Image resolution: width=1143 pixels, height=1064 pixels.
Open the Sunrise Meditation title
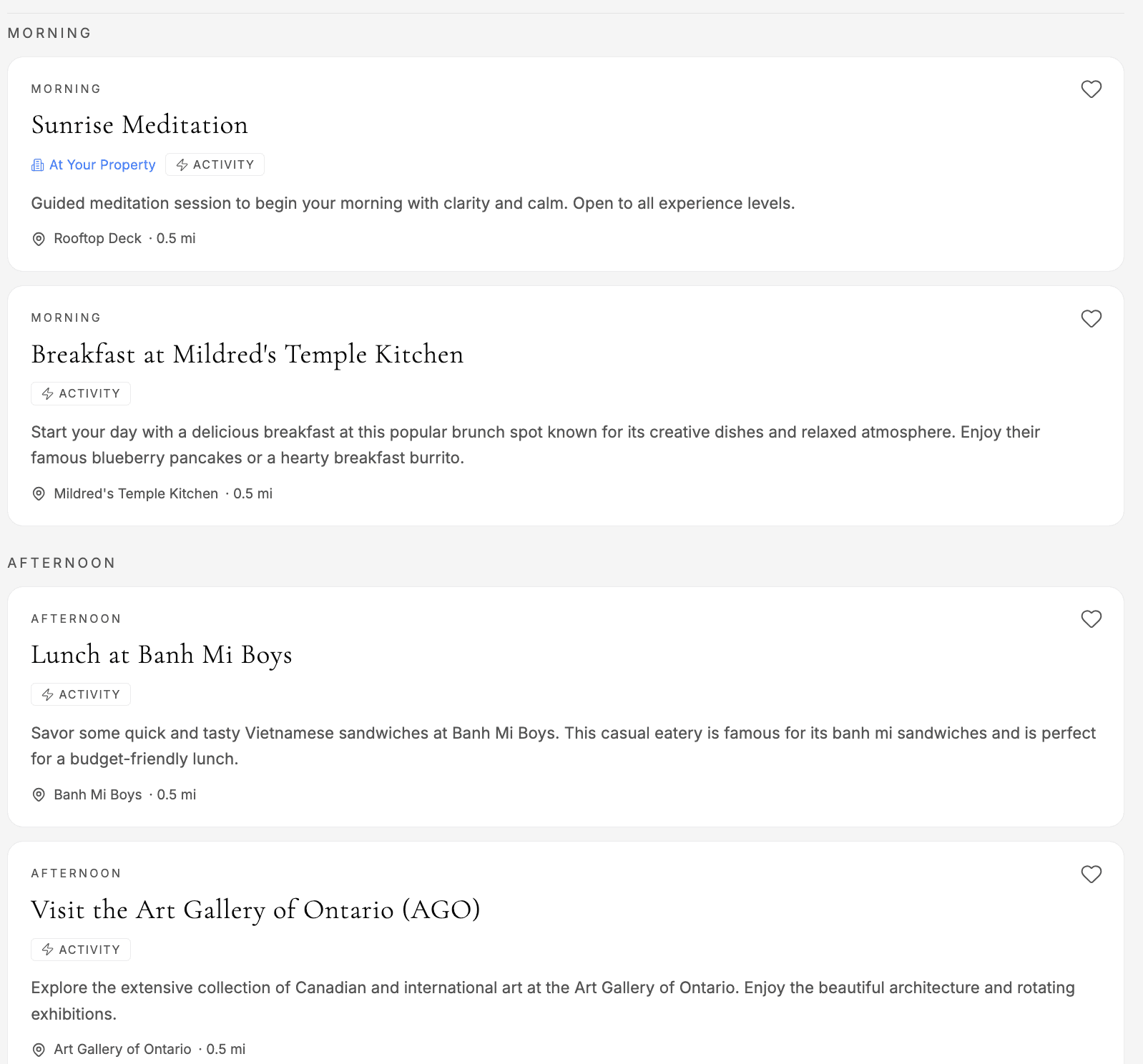tap(139, 125)
